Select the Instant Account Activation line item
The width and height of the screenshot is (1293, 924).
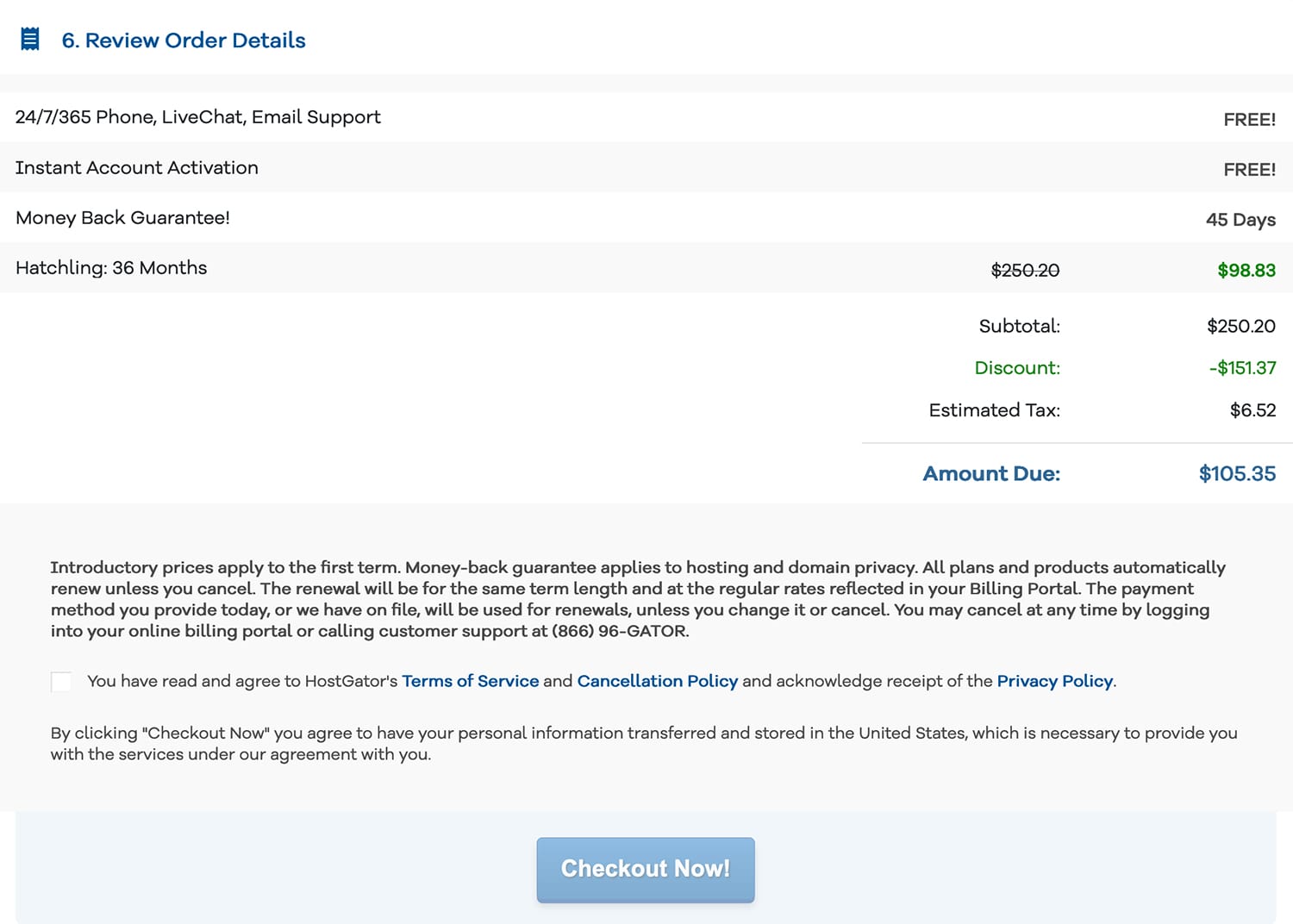137,168
